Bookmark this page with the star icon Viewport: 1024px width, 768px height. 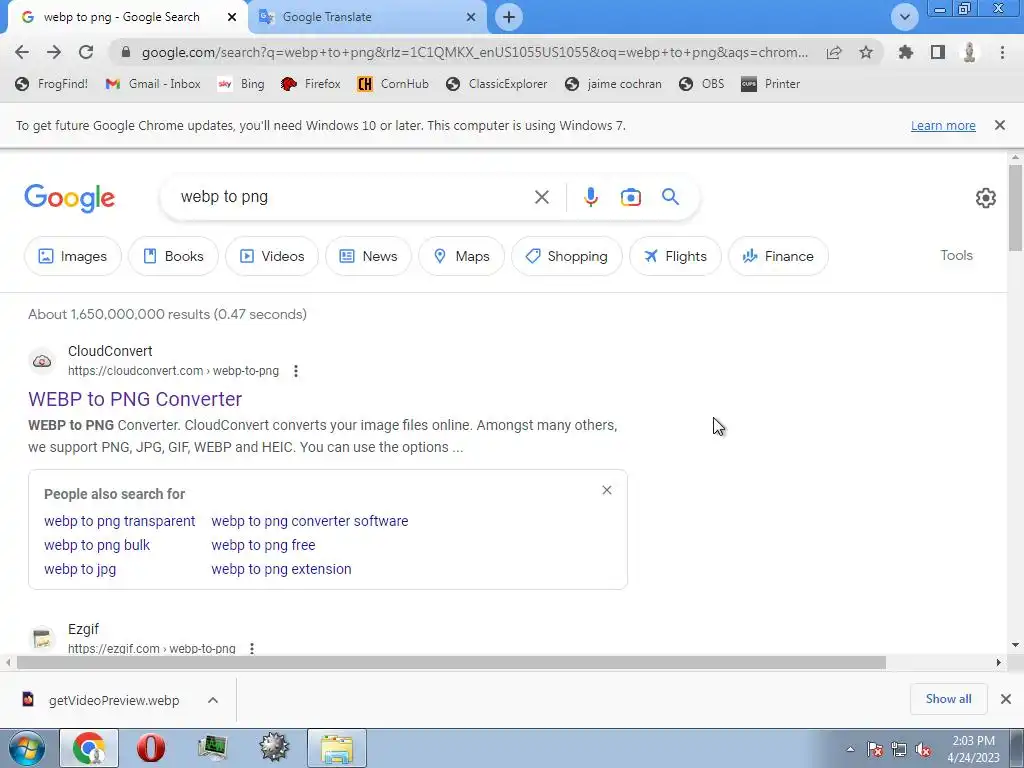[866, 52]
